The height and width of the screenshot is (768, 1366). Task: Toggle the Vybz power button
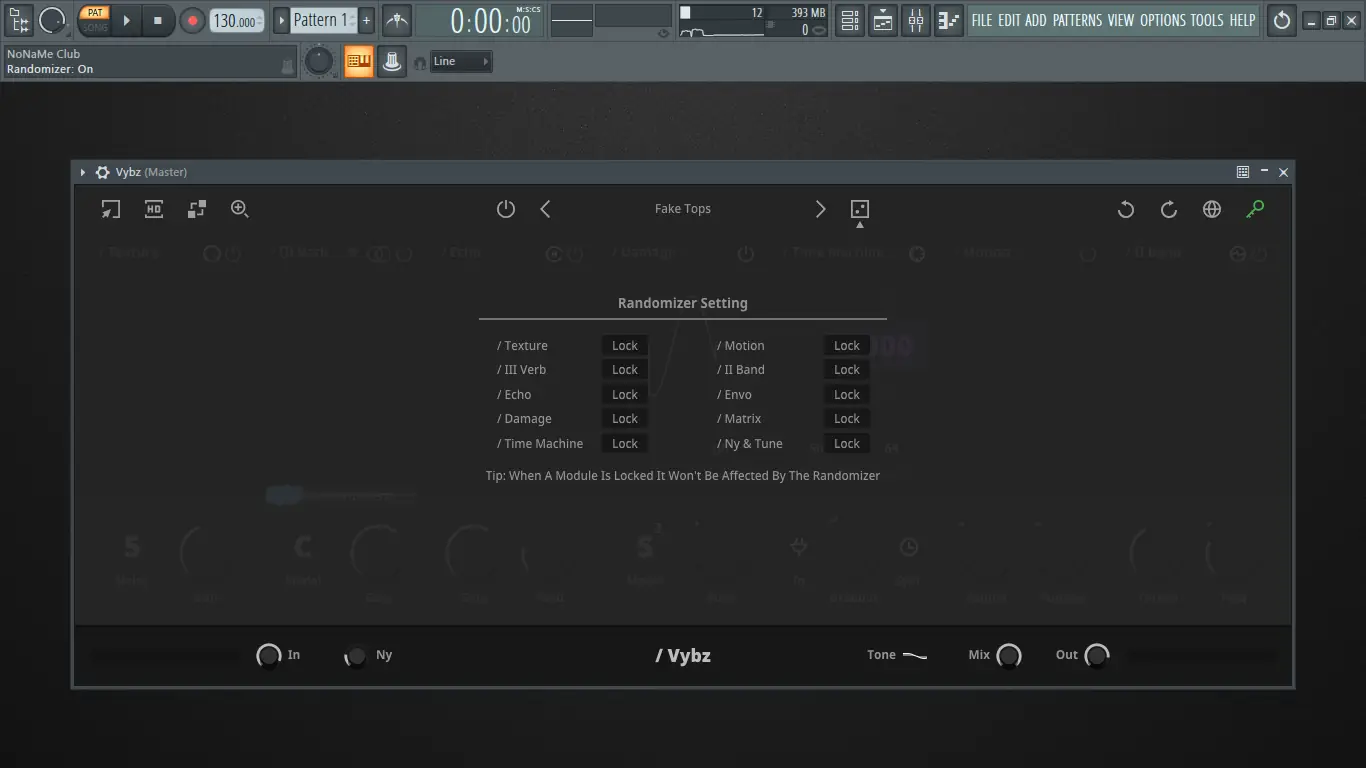[506, 209]
